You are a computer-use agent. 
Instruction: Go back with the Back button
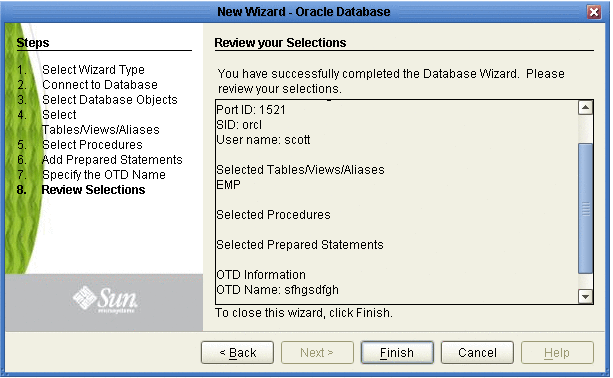(237, 353)
